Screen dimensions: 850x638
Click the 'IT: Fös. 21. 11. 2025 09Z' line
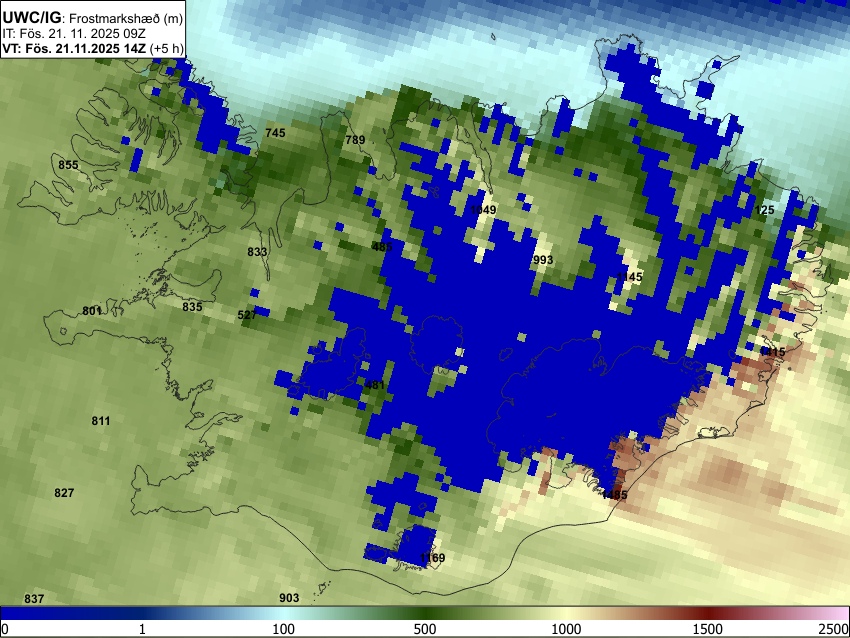point(74,34)
